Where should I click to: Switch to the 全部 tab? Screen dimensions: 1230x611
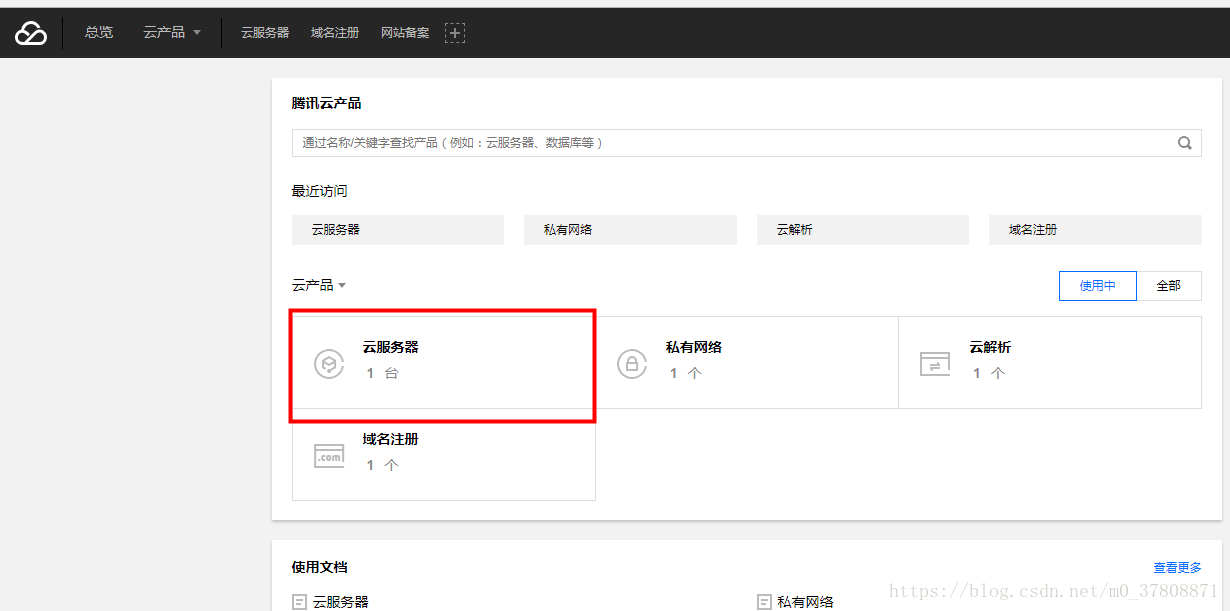[x=1169, y=286]
